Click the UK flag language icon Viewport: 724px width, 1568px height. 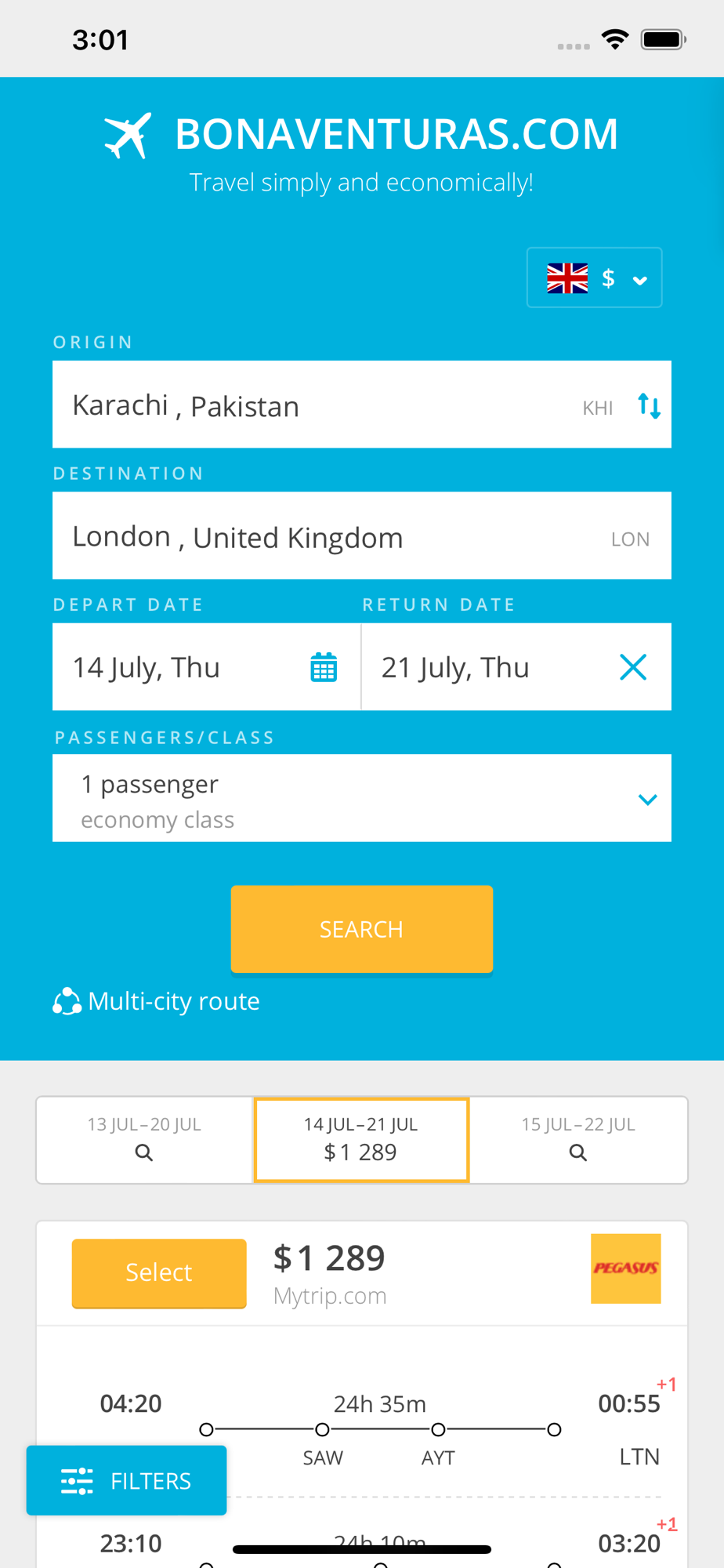(x=567, y=278)
